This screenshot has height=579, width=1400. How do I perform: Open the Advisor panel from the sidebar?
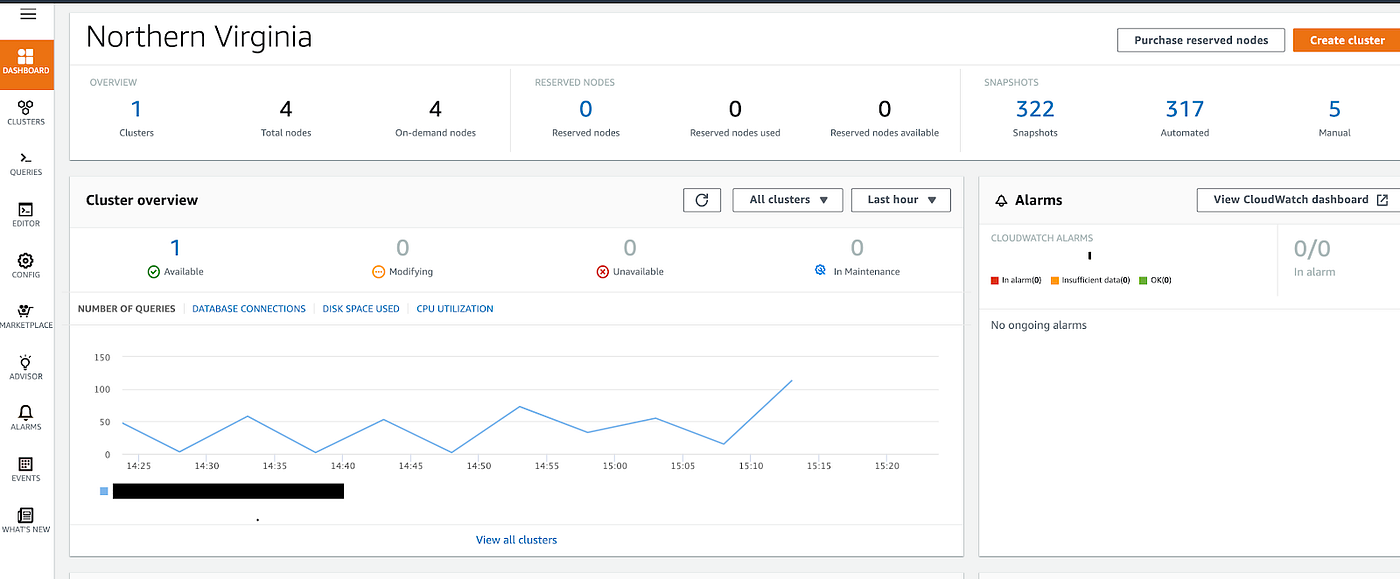26,365
